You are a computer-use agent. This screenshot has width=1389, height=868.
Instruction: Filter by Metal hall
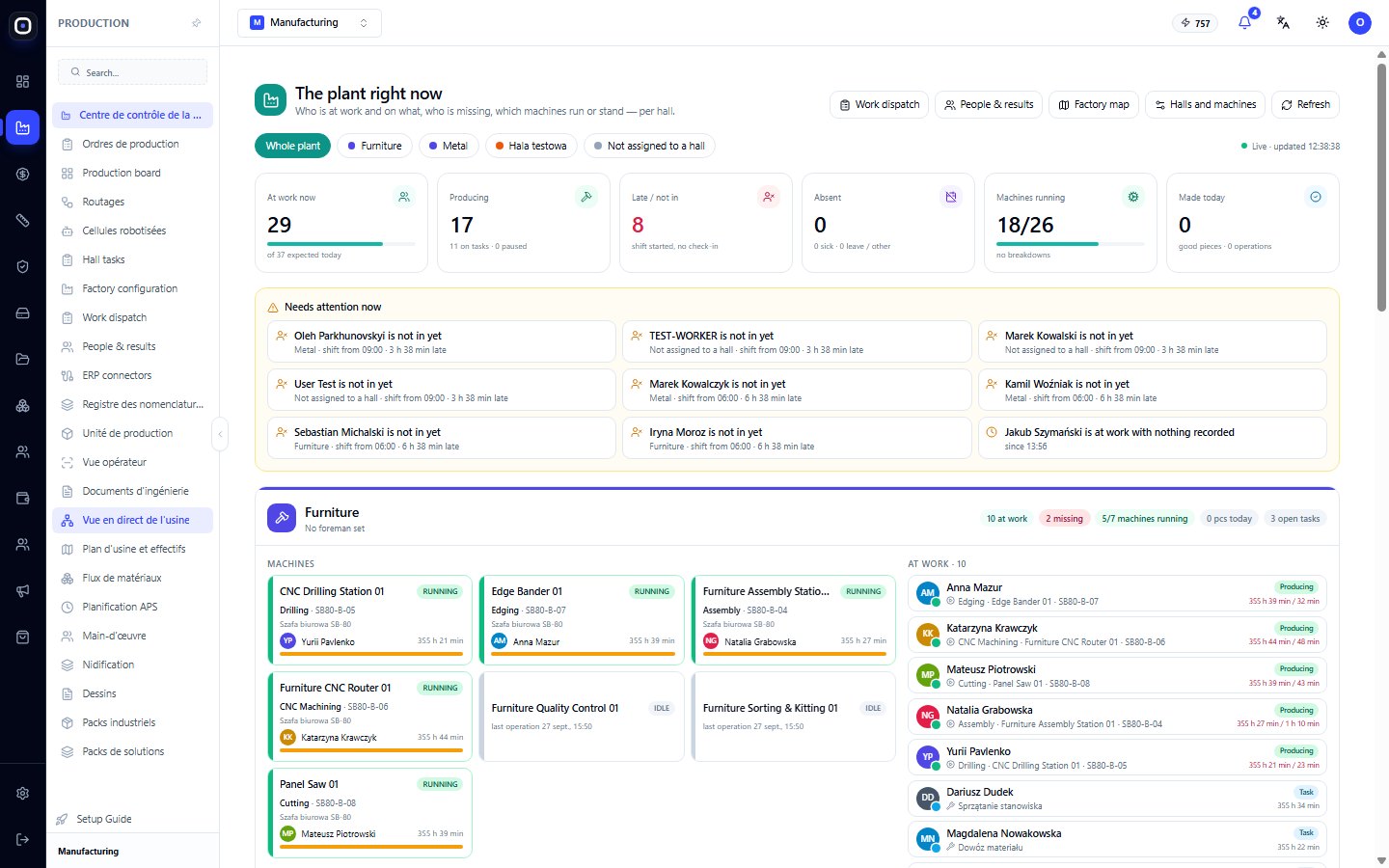[449, 146]
